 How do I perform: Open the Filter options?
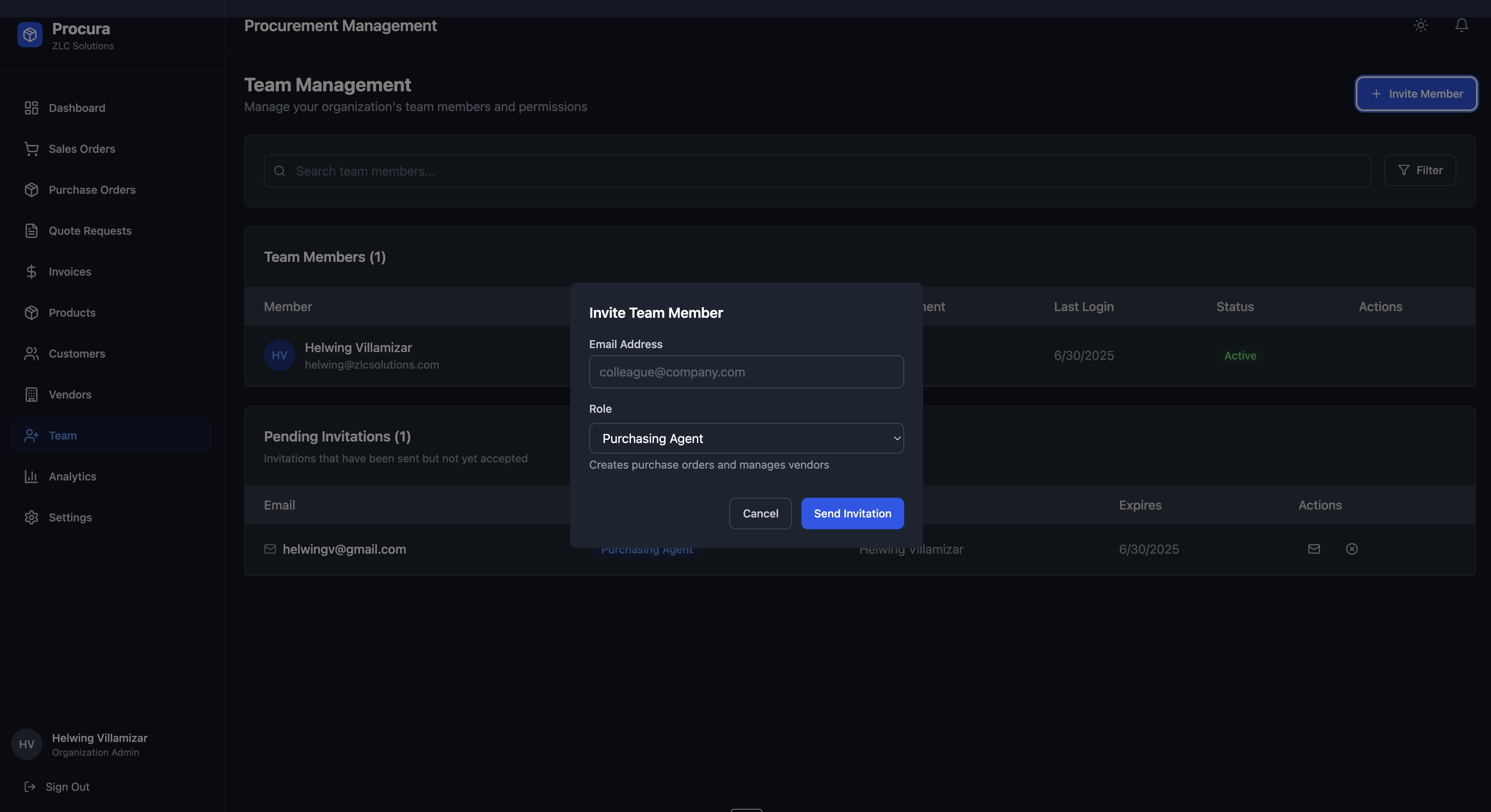point(1420,170)
